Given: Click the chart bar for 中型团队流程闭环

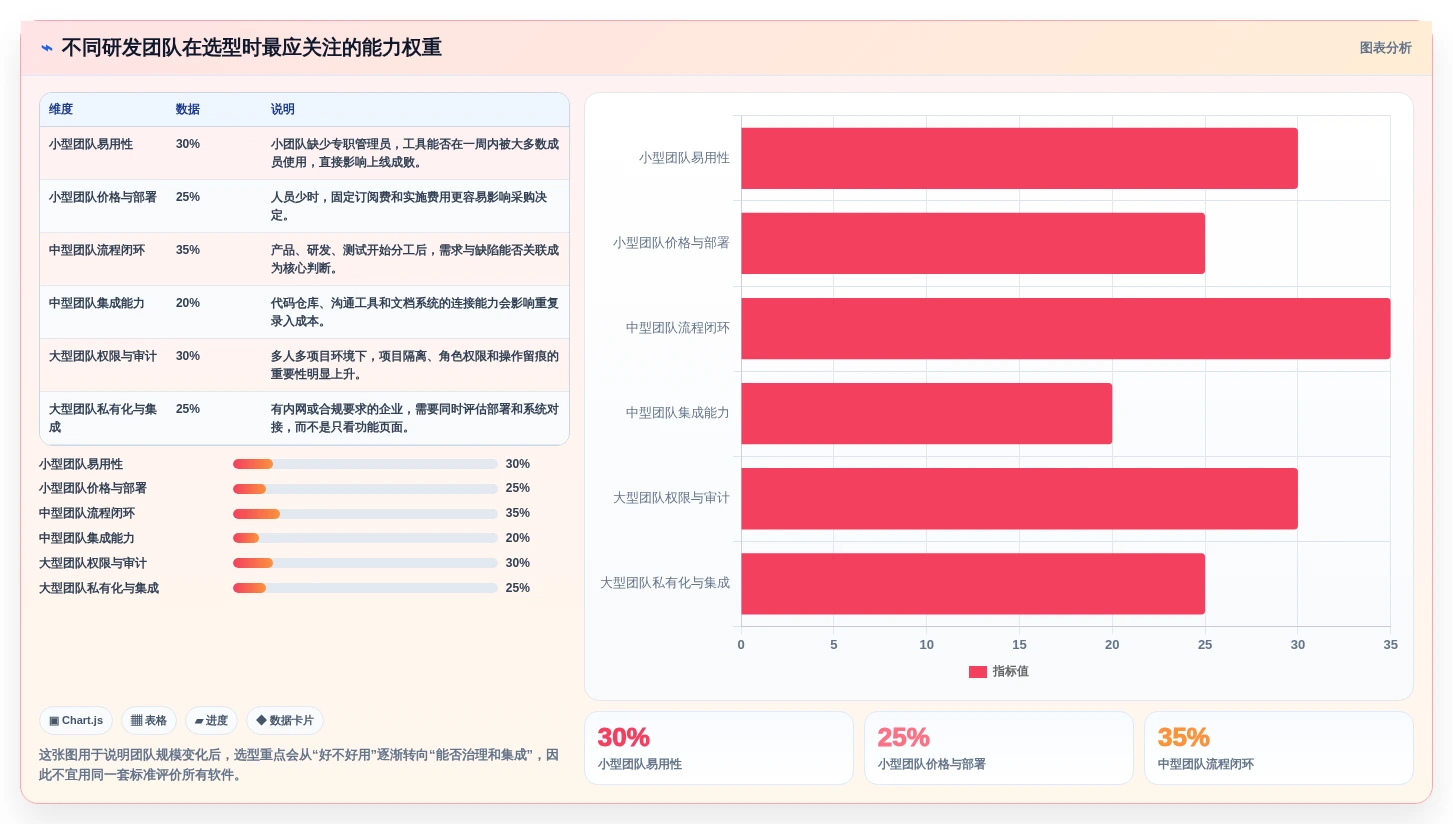Looking at the screenshot, I should [1066, 328].
